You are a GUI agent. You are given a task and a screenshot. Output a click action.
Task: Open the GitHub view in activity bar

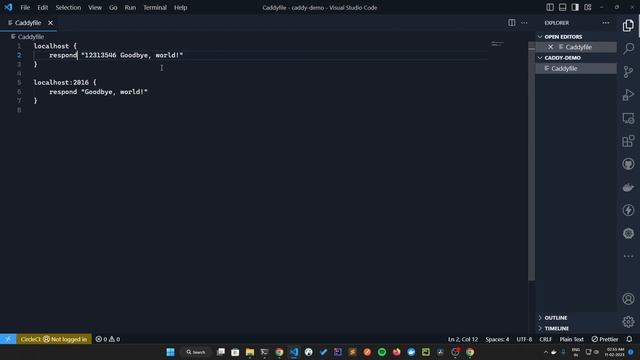628,164
